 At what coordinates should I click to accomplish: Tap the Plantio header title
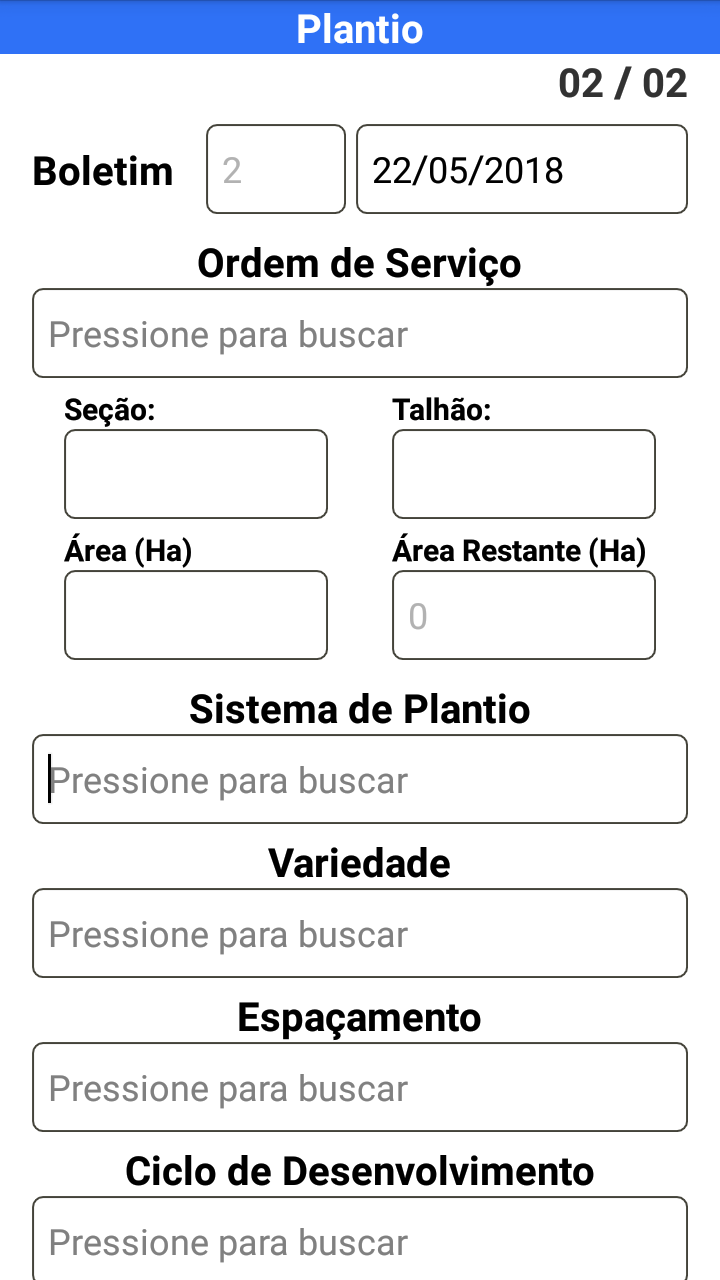click(360, 29)
